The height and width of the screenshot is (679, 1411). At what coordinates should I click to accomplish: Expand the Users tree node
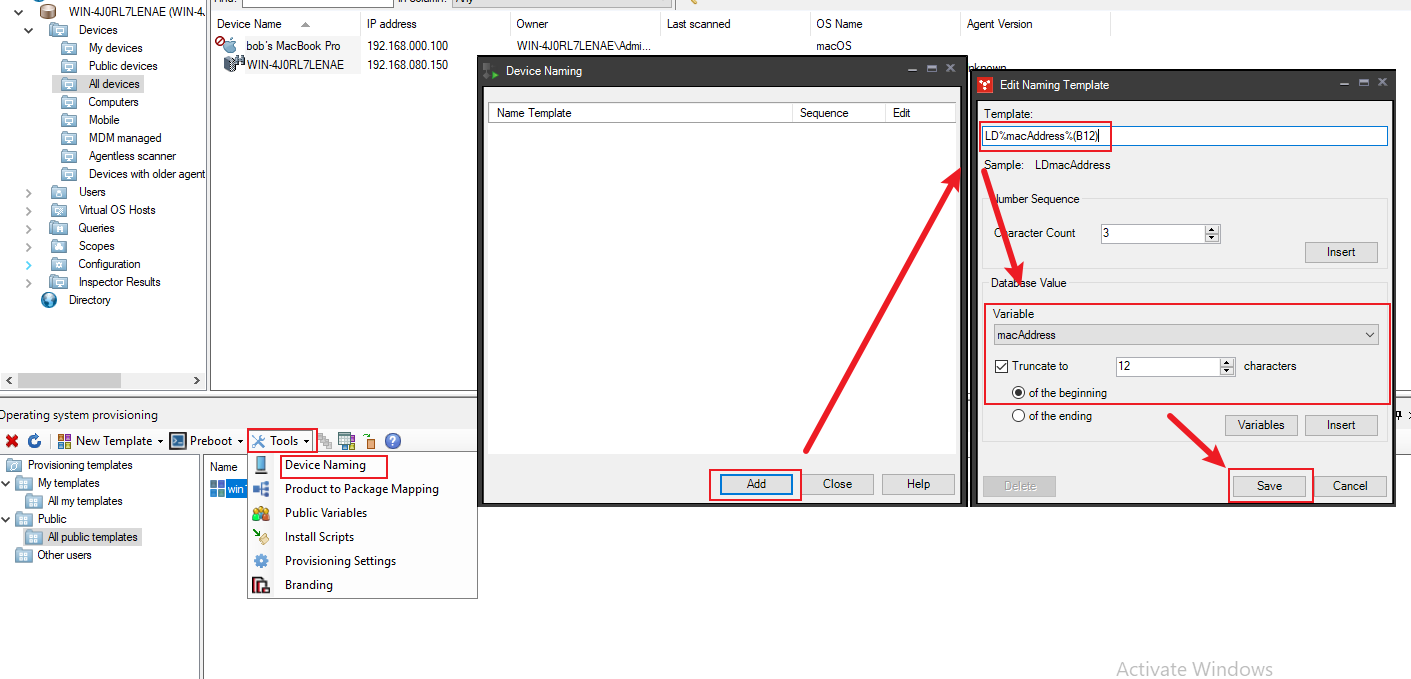tap(28, 192)
